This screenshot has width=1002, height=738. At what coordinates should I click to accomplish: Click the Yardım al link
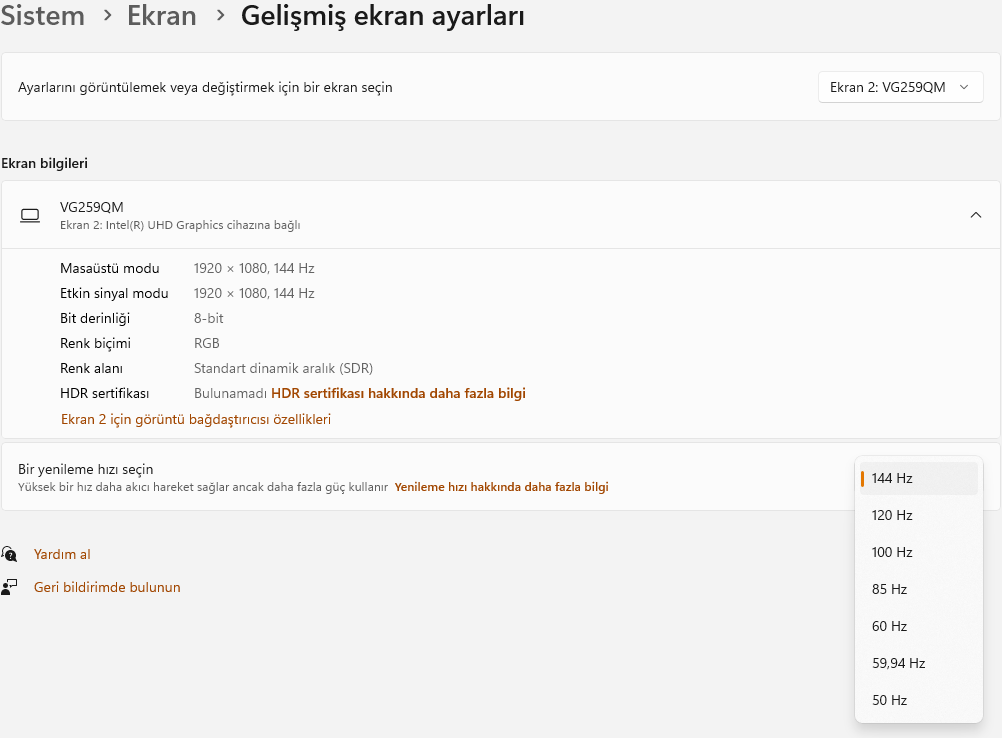(62, 554)
